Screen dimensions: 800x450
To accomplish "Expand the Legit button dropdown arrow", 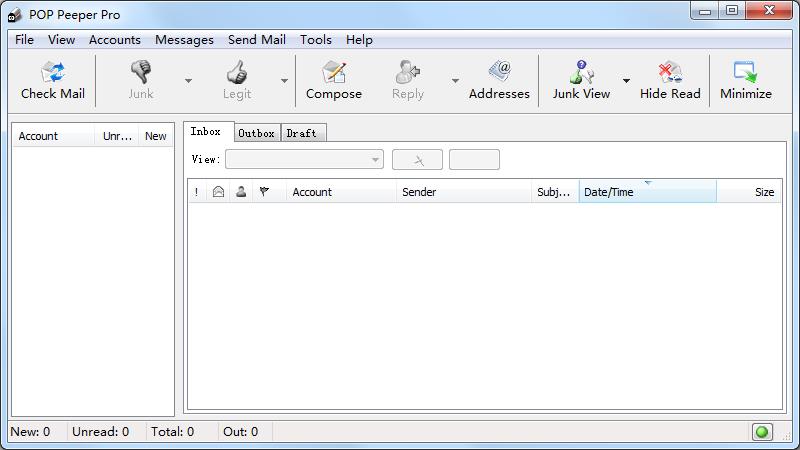I will 284,81.
